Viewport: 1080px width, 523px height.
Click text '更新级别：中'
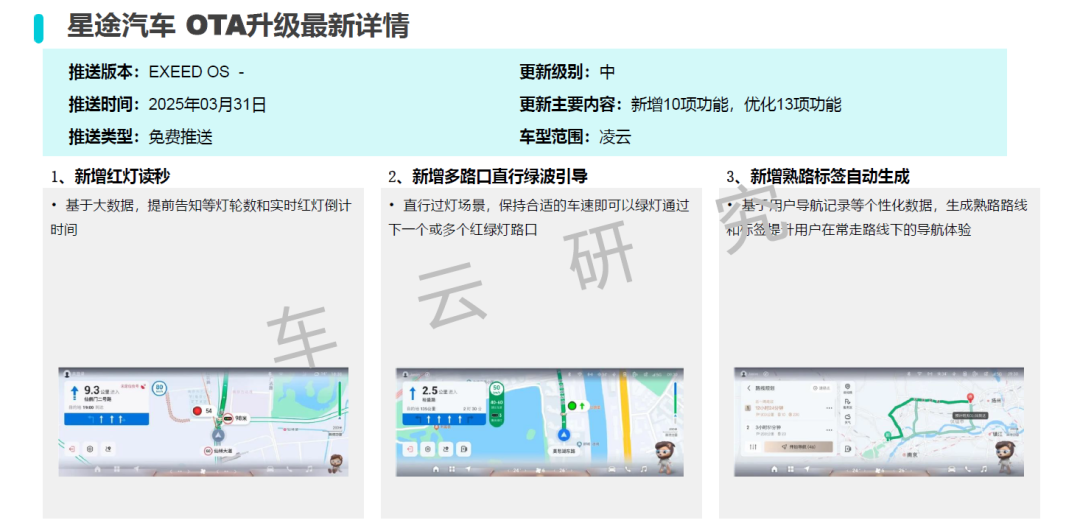click(567, 72)
